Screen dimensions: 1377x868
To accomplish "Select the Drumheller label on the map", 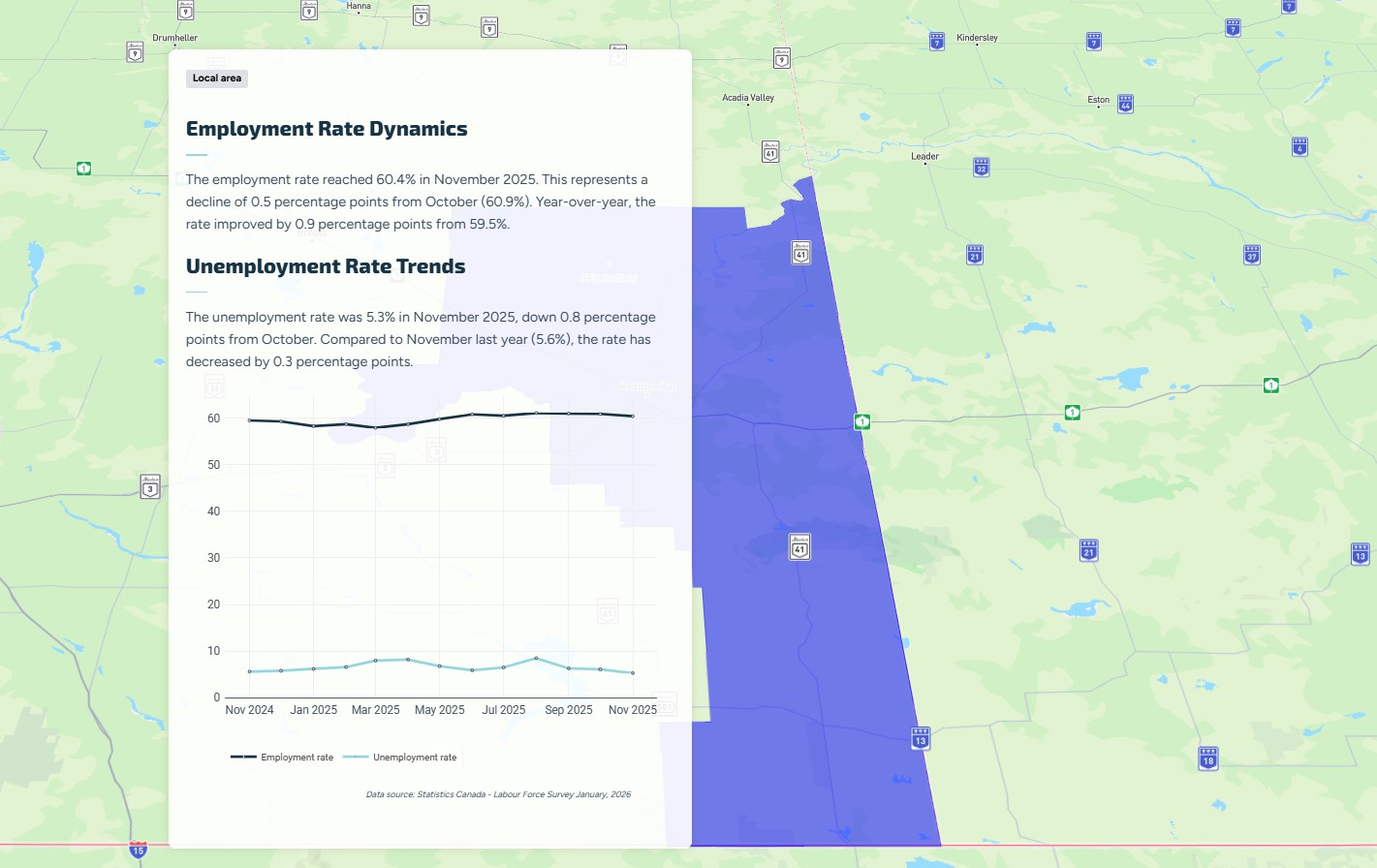I will (173, 38).
